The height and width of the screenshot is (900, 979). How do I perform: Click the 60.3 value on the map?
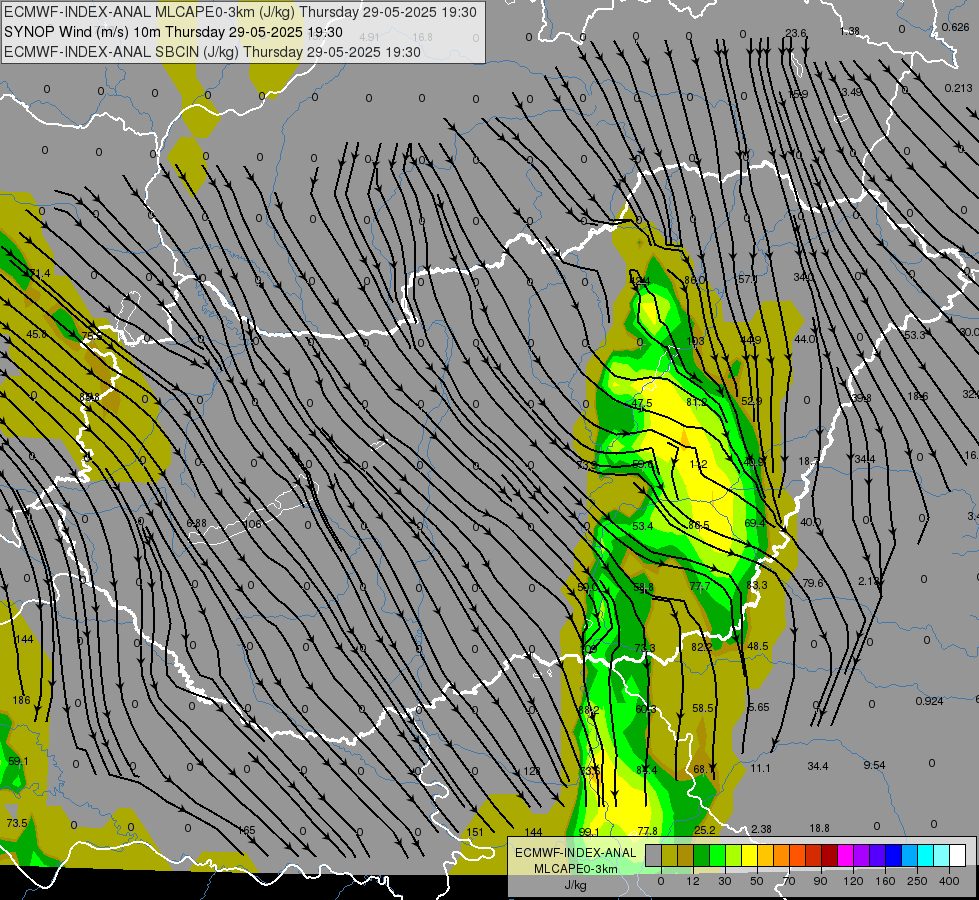click(x=646, y=709)
